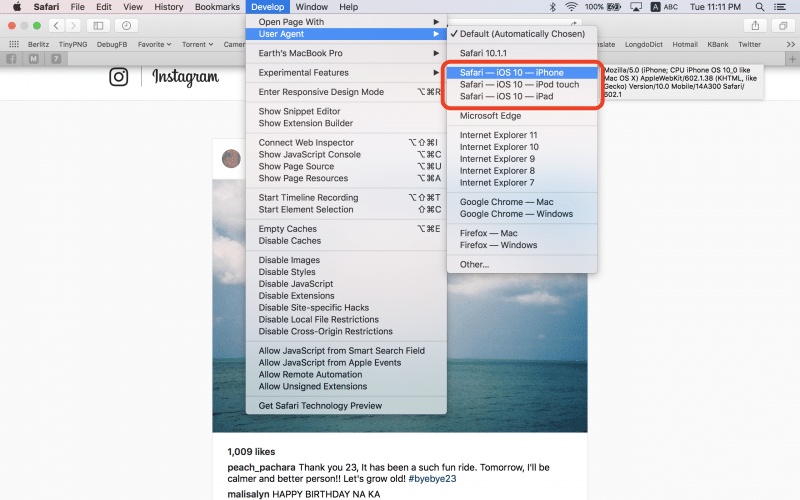Open Bluetooth status menu
This screenshot has height=500, width=800.
552,7
